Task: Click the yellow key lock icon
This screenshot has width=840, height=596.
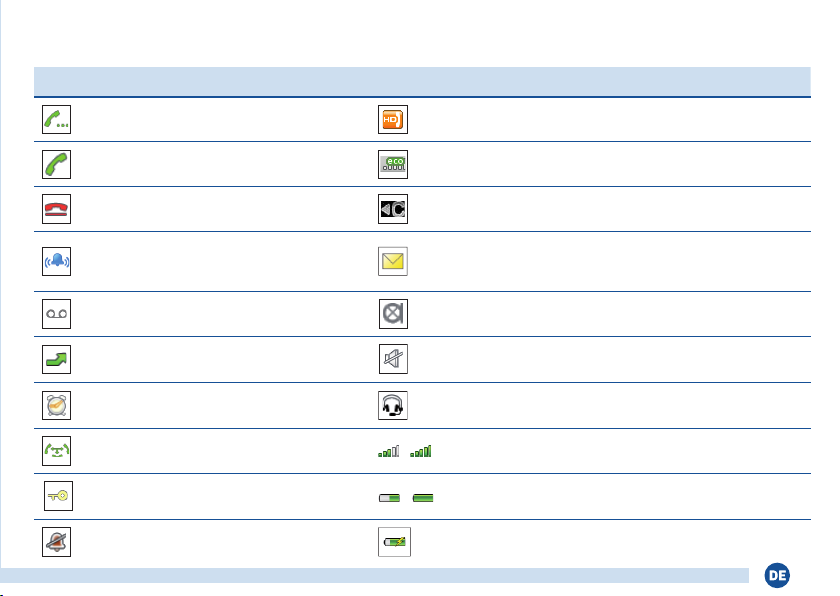Action: pos(58,496)
